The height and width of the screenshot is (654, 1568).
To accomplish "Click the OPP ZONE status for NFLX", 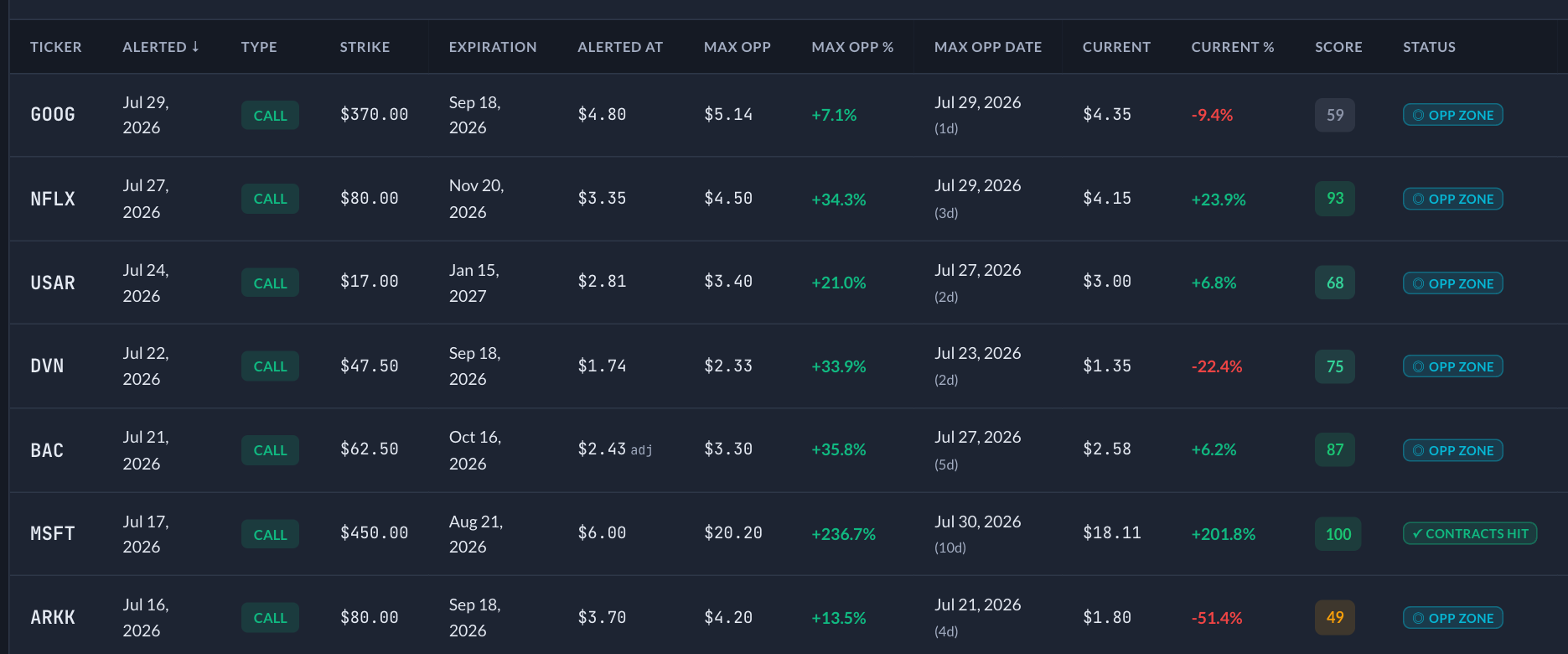I will (x=1453, y=199).
